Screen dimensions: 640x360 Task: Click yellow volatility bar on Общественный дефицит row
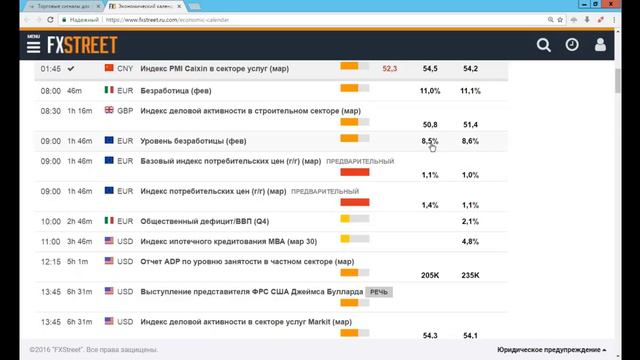355,219
